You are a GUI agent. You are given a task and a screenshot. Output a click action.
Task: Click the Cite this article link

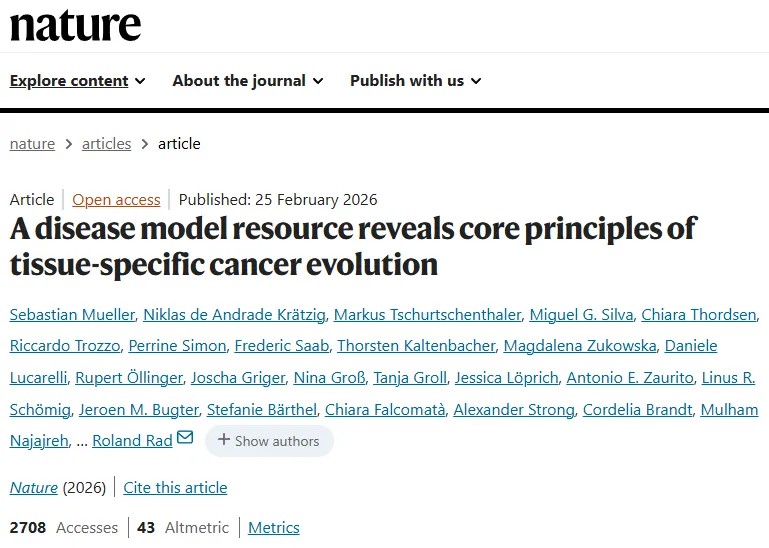click(175, 488)
